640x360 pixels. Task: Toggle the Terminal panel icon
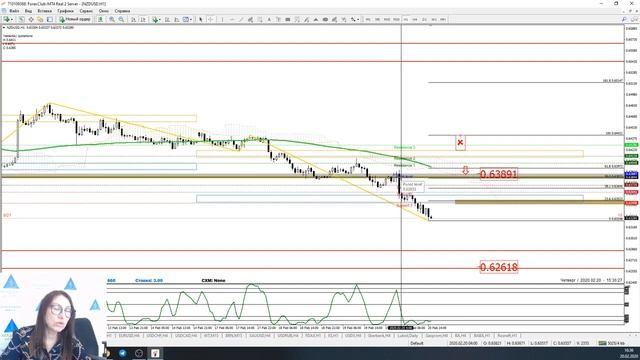(x=50, y=19)
